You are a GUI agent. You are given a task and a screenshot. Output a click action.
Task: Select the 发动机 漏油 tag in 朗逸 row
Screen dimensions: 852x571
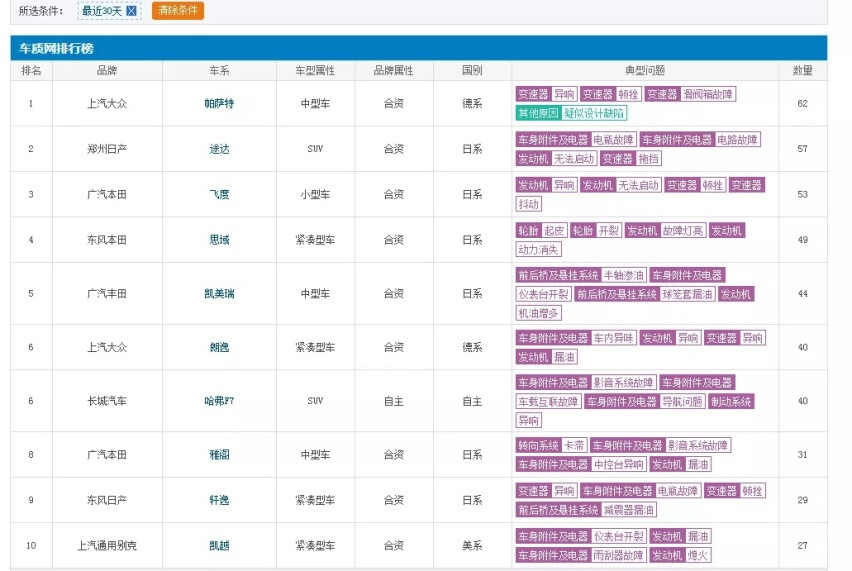(546, 357)
